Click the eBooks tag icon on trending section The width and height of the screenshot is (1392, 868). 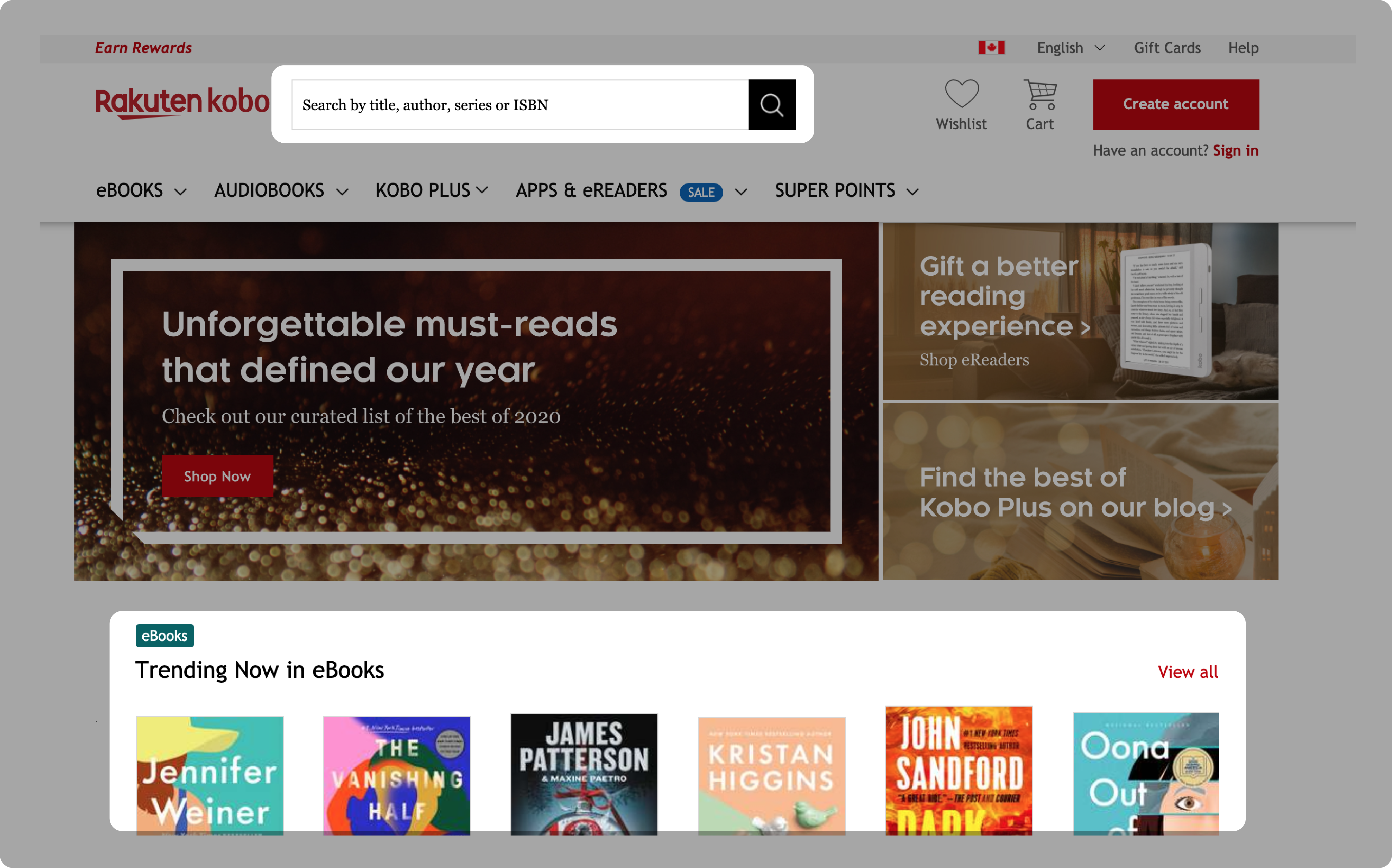pos(164,635)
